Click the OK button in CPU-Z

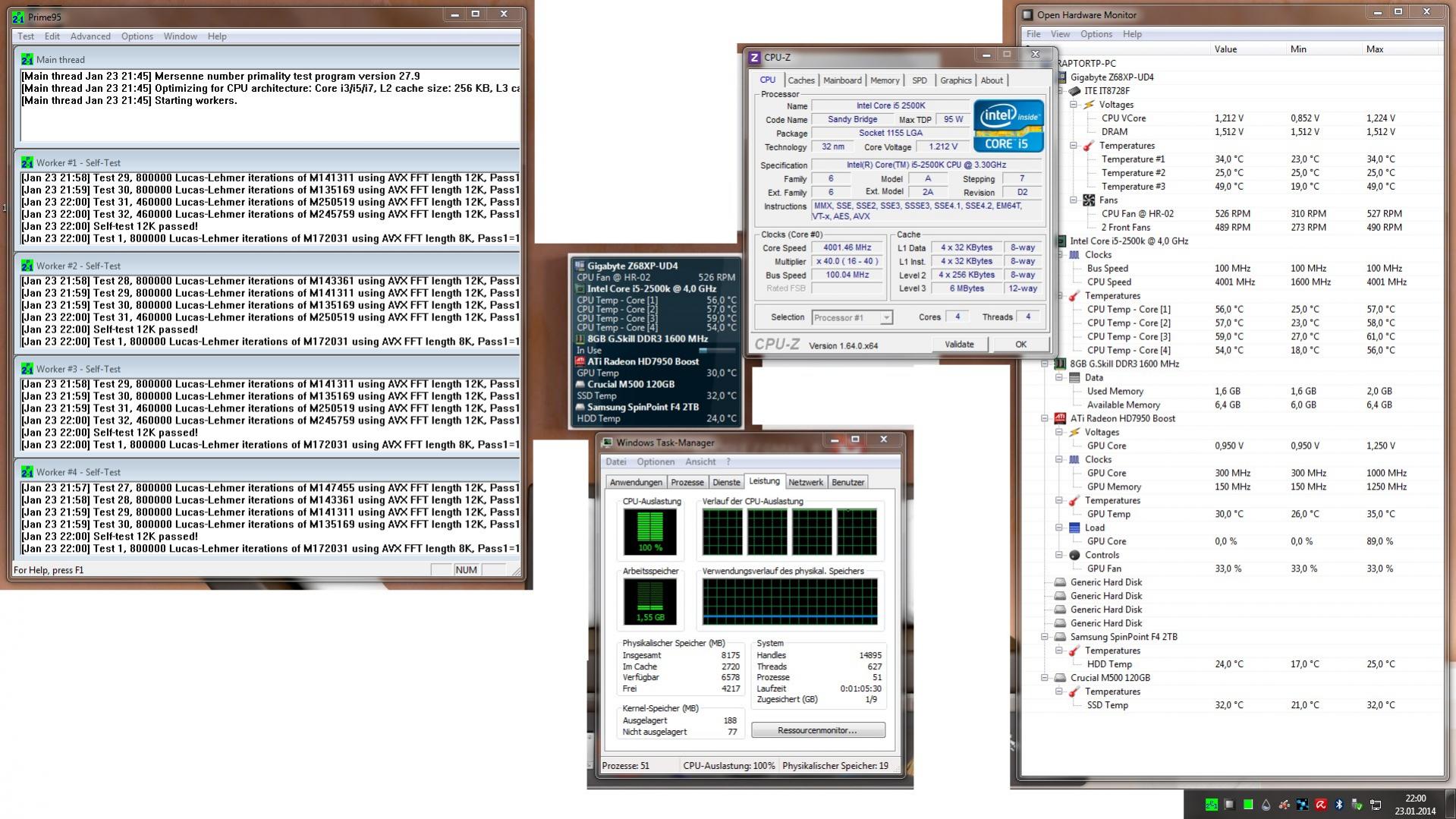tap(1021, 345)
